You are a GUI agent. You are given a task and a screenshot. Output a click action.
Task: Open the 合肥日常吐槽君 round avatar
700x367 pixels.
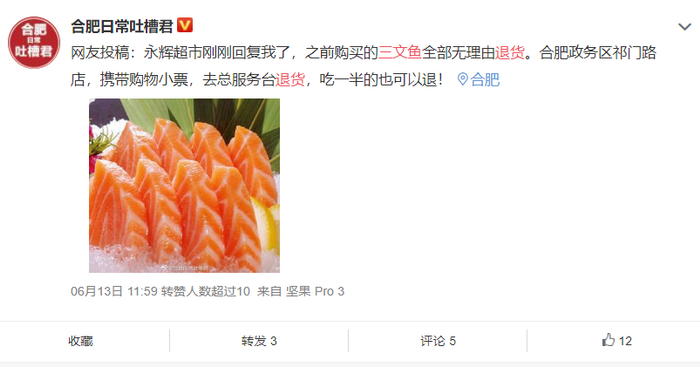34,43
